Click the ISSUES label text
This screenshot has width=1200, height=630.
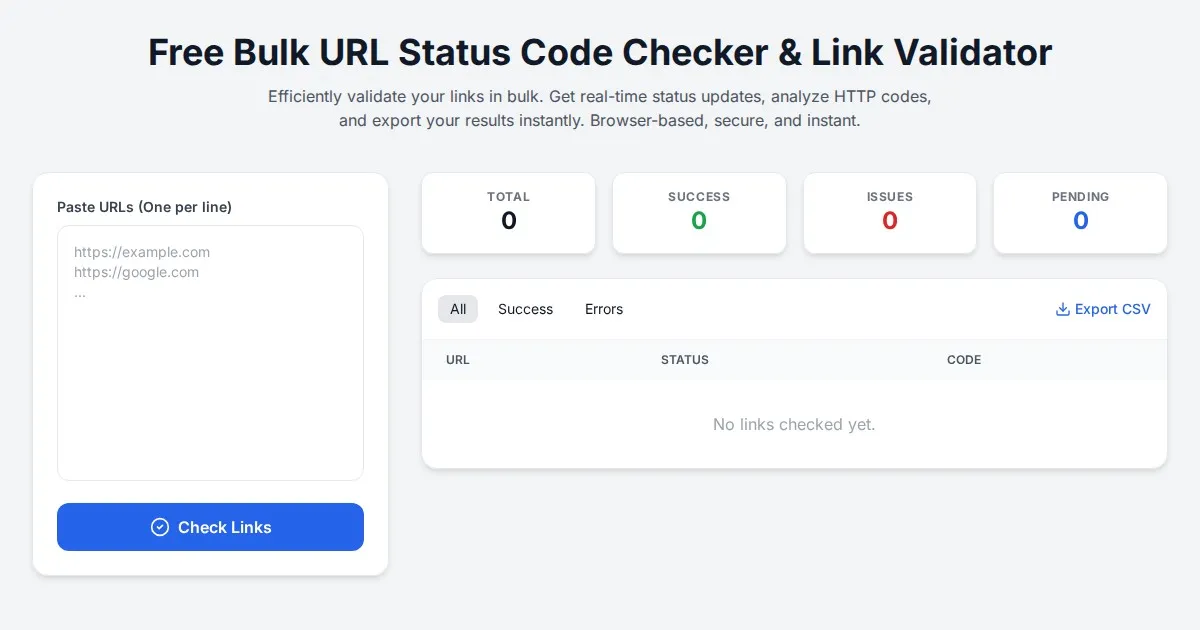click(x=889, y=197)
